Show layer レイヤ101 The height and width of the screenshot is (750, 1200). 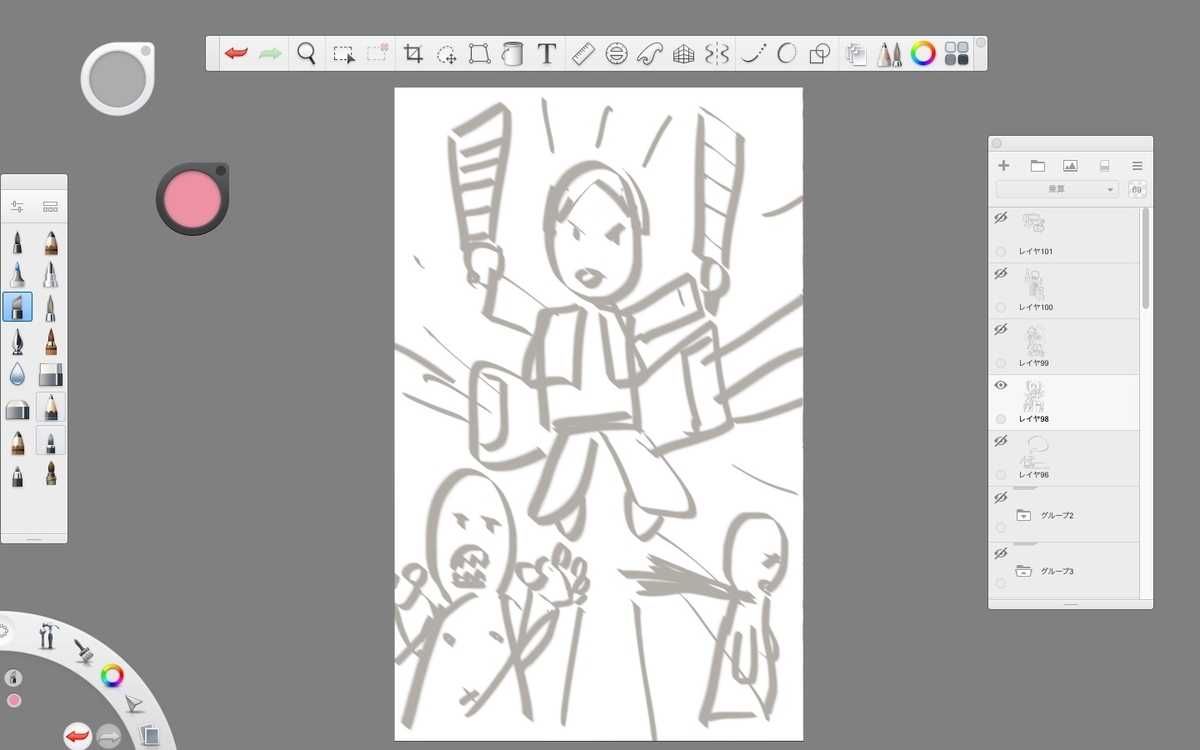point(1000,217)
